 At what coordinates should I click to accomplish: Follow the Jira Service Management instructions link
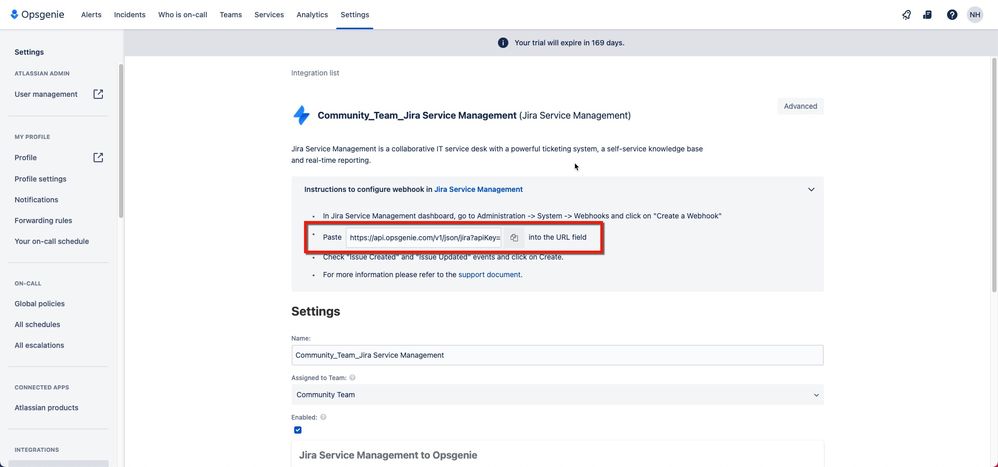click(479, 190)
